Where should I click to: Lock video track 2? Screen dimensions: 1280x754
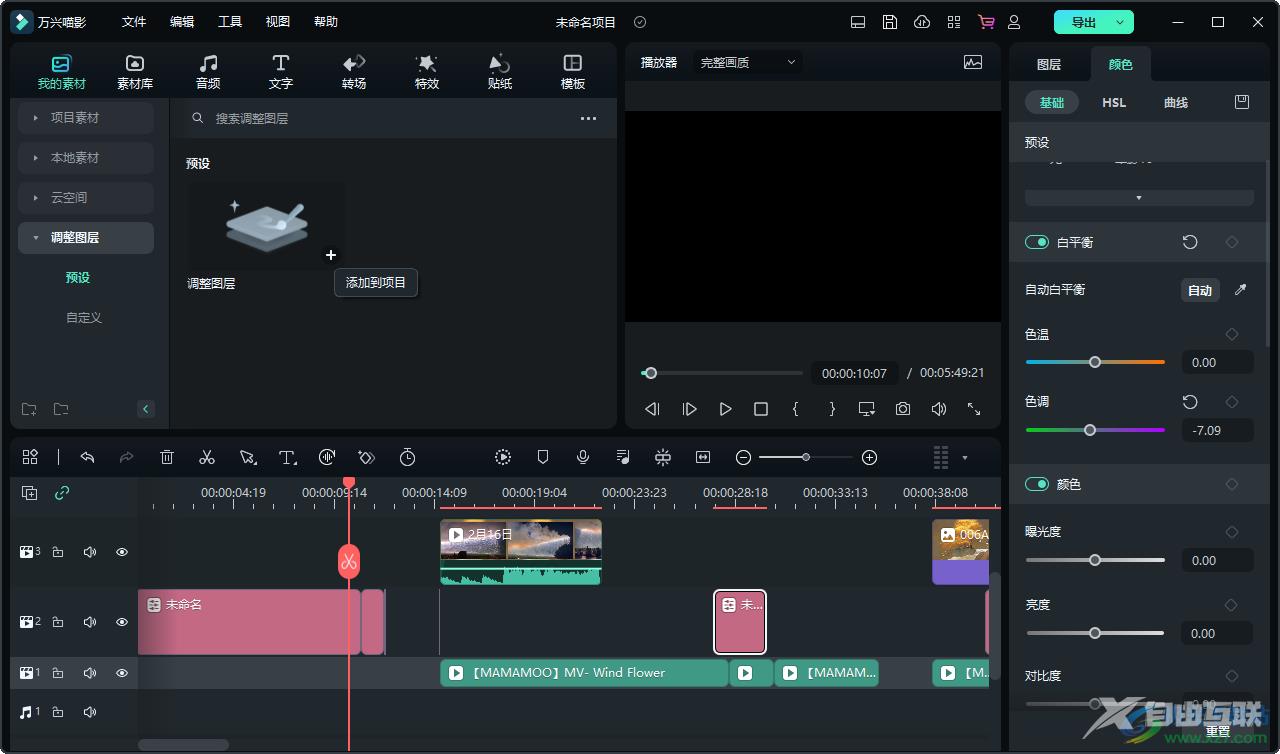click(58, 622)
